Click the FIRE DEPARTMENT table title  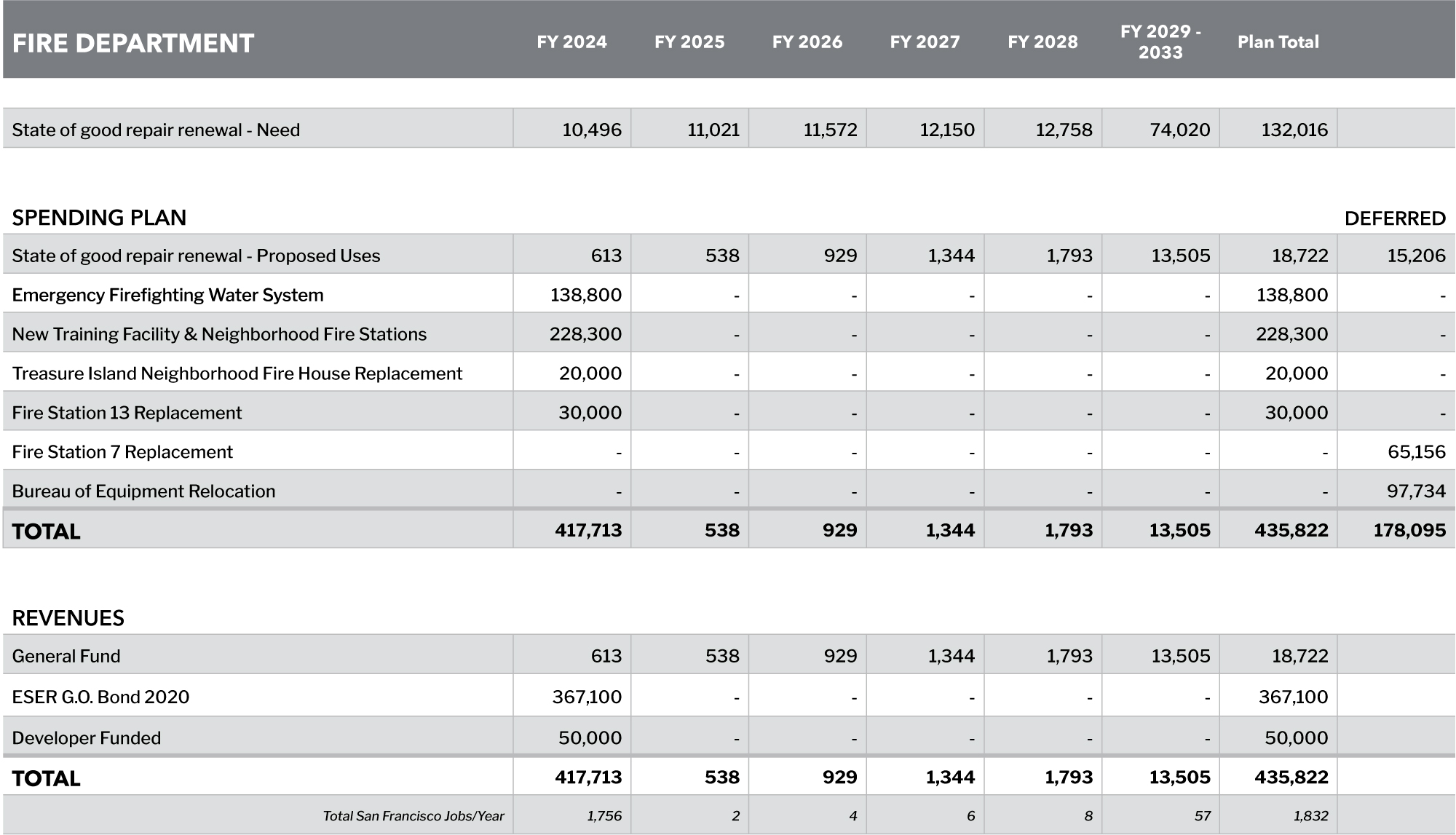(x=133, y=43)
